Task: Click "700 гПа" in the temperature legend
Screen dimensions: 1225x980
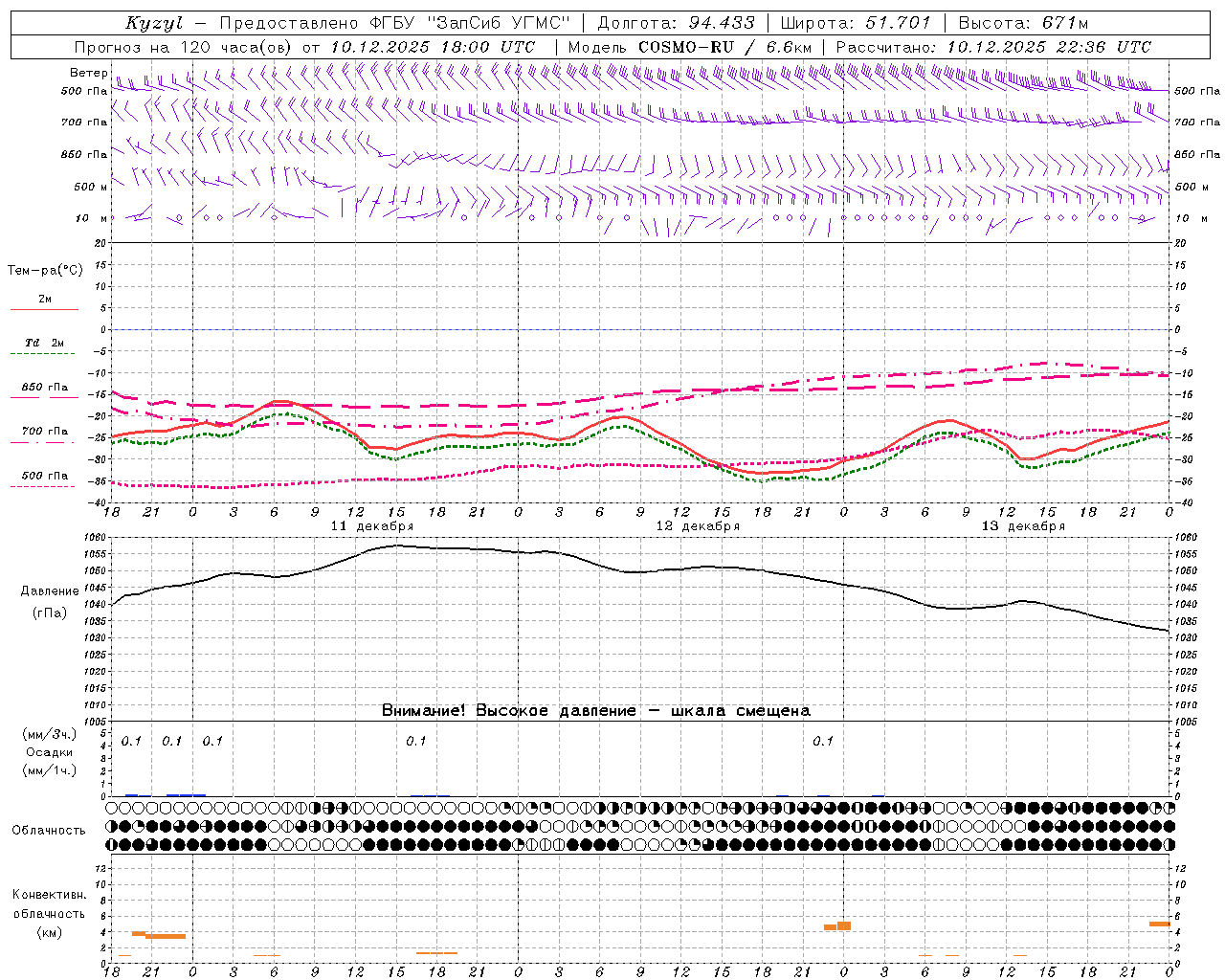Action: pyautogui.click(x=45, y=432)
